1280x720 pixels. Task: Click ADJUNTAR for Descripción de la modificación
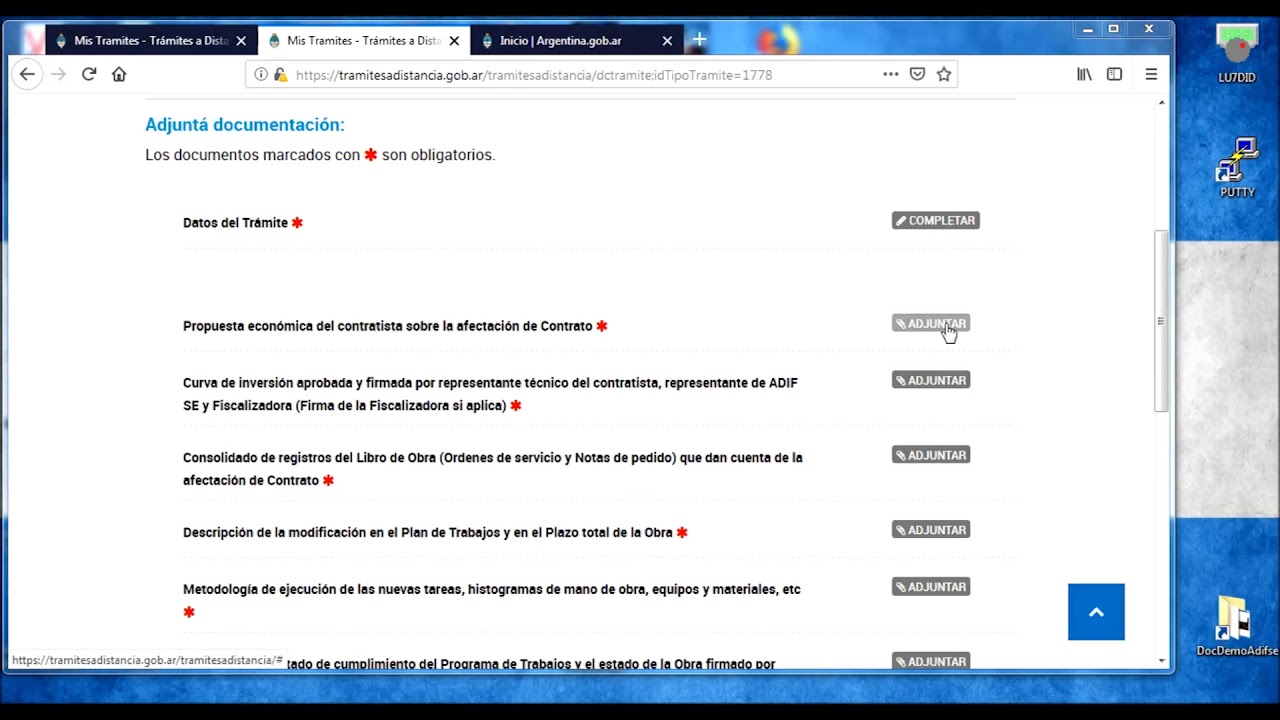[931, 530]
